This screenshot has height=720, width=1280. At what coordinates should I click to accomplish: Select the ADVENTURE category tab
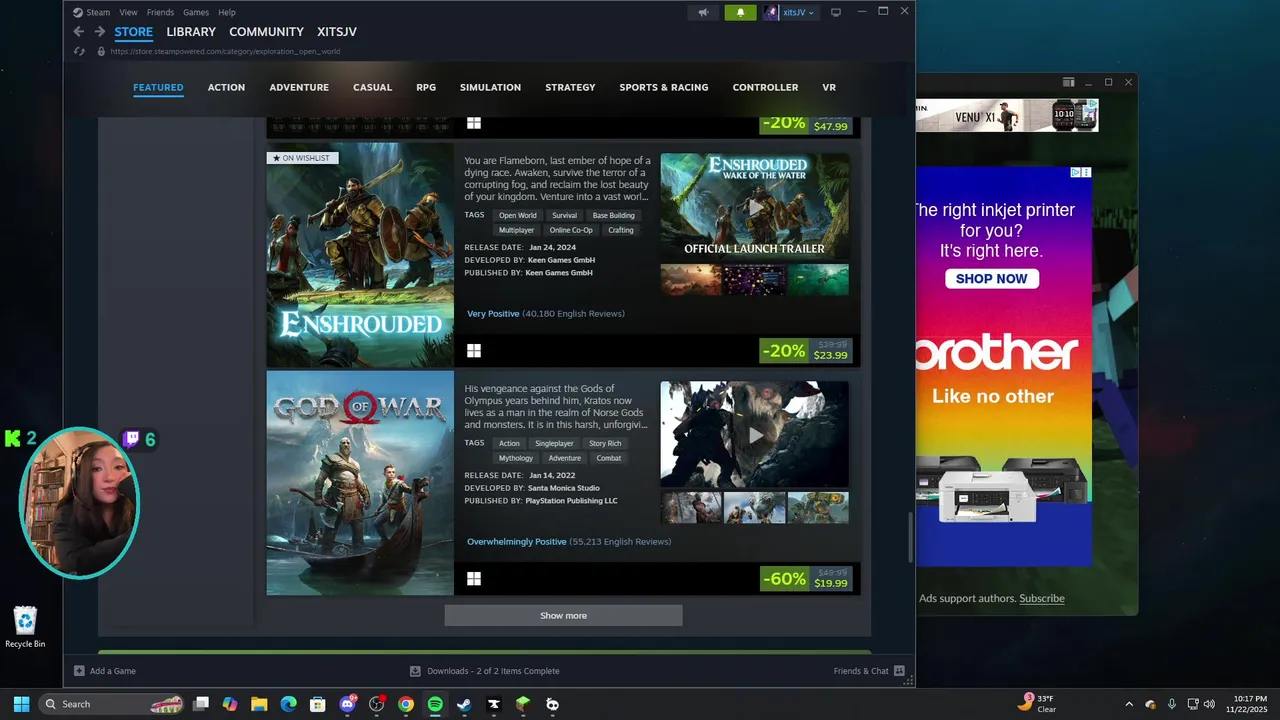click(x=299, y=87)
